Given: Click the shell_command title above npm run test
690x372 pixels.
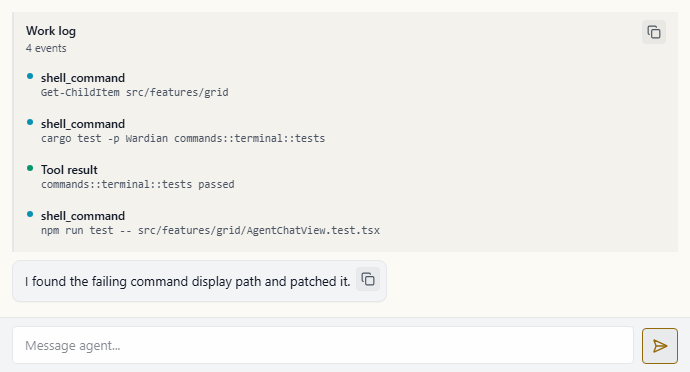Looking at the screenshot, I should click(x=83, y=216).
